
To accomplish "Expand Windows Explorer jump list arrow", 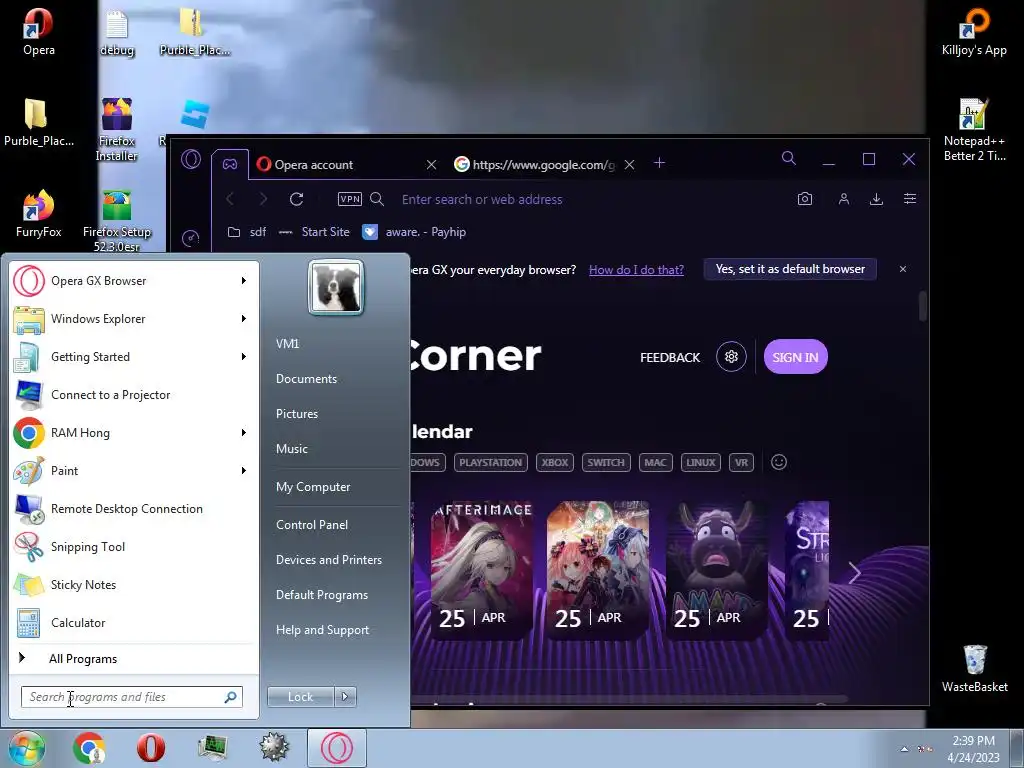I will click(x=244, y=319).
